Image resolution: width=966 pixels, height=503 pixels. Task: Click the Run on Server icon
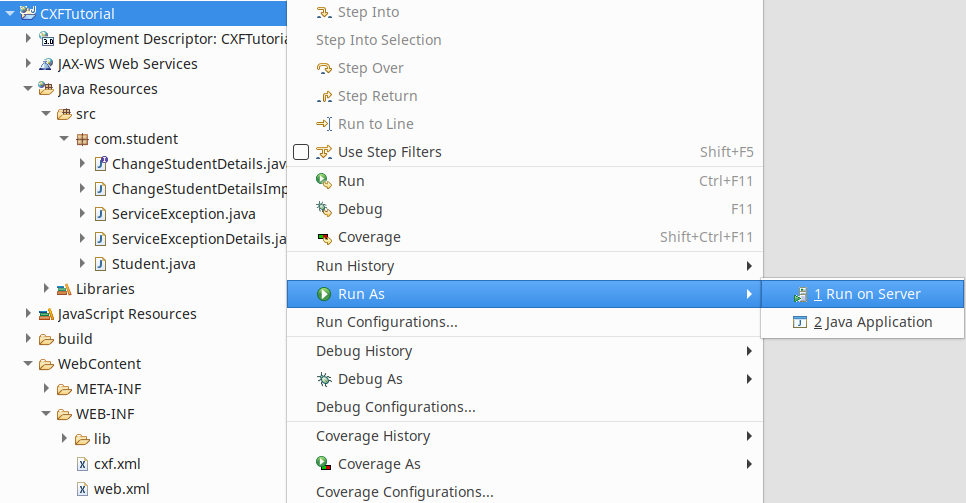[800, 294]
